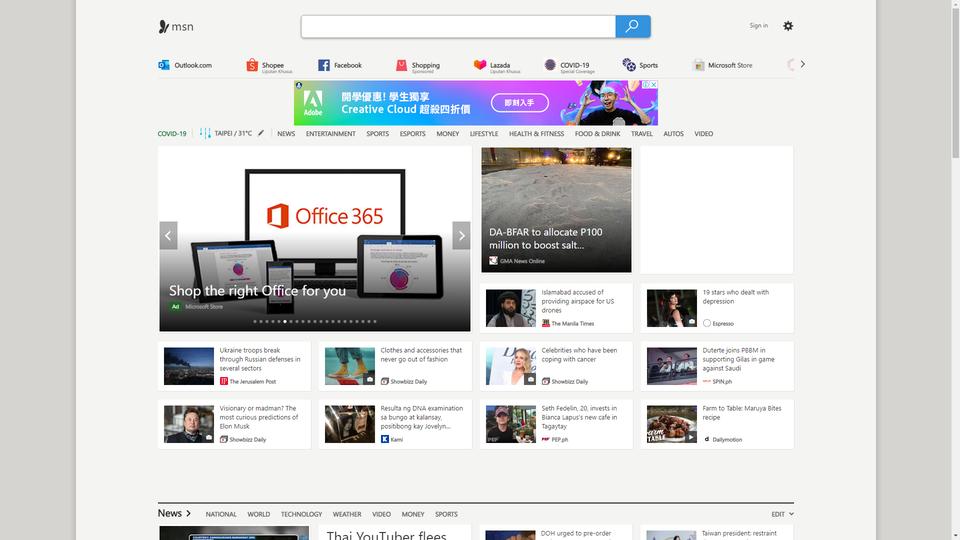Click the Manila Times source icon
This screenshot has height=540, width=960.
coord(546,323)
